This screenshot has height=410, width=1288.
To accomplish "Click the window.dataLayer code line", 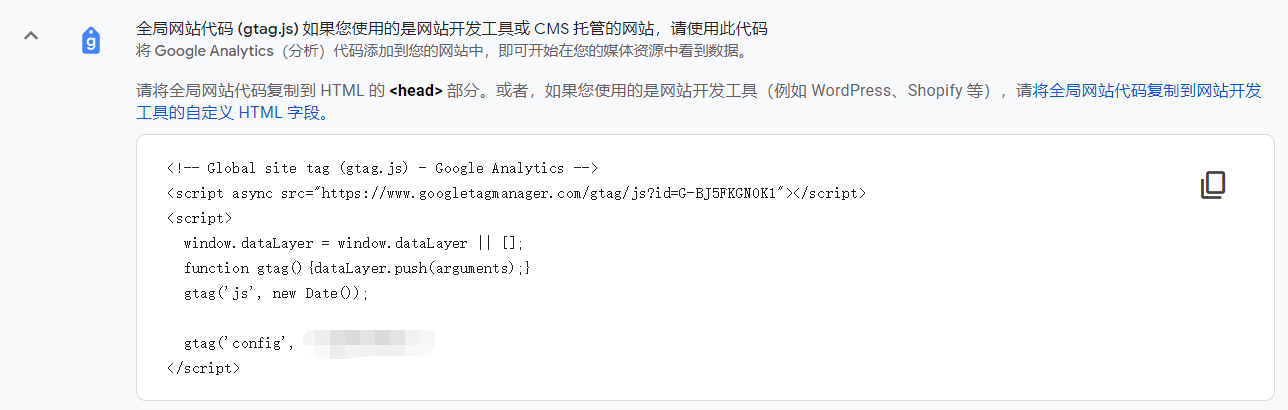I will [x=353, y=243].
